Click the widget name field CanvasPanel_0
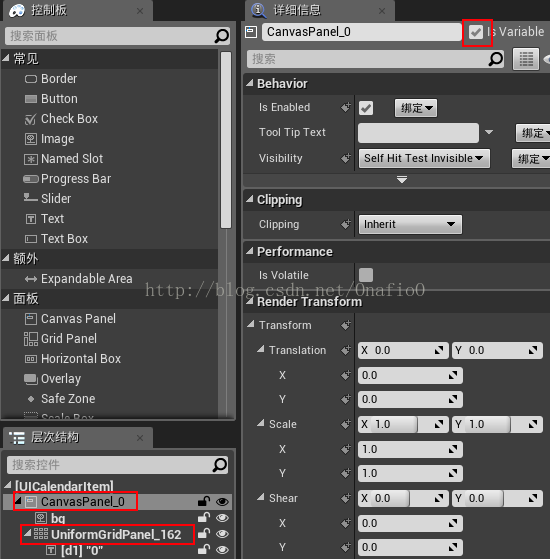 362,32
